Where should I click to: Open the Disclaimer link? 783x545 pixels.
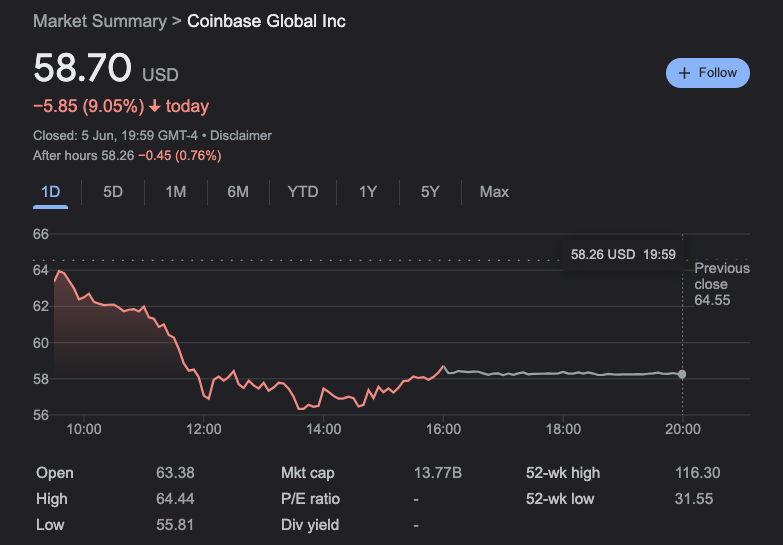pos(241,135)
